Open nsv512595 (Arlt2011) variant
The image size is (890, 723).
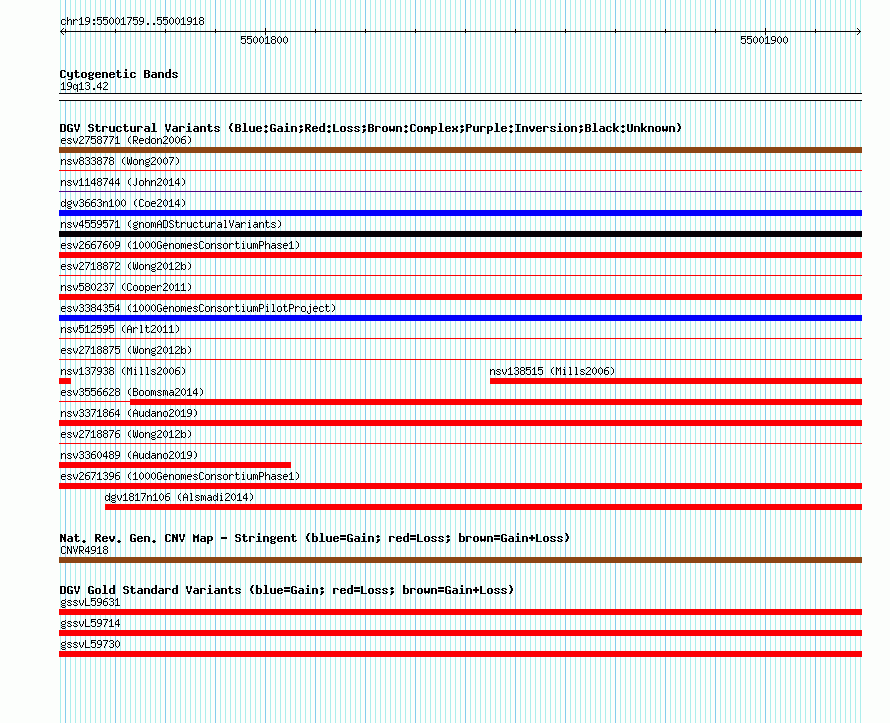point(120,329)
